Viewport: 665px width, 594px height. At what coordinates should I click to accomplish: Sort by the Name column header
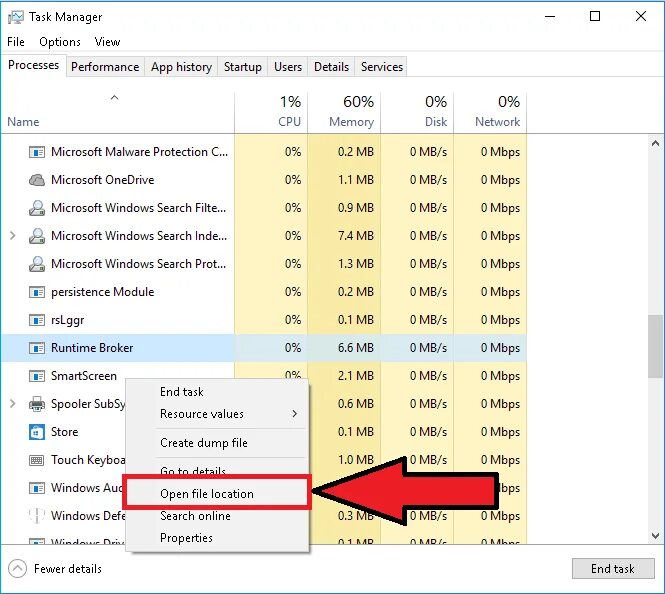(117, 112)
